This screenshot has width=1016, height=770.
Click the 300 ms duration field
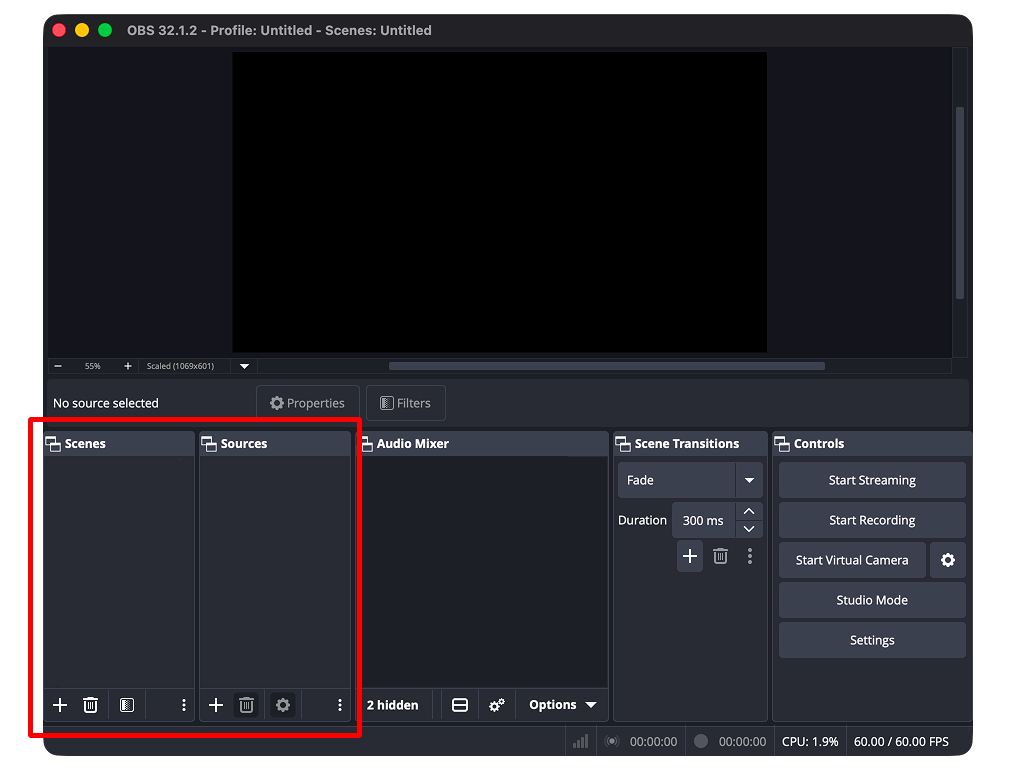(704, 520)
